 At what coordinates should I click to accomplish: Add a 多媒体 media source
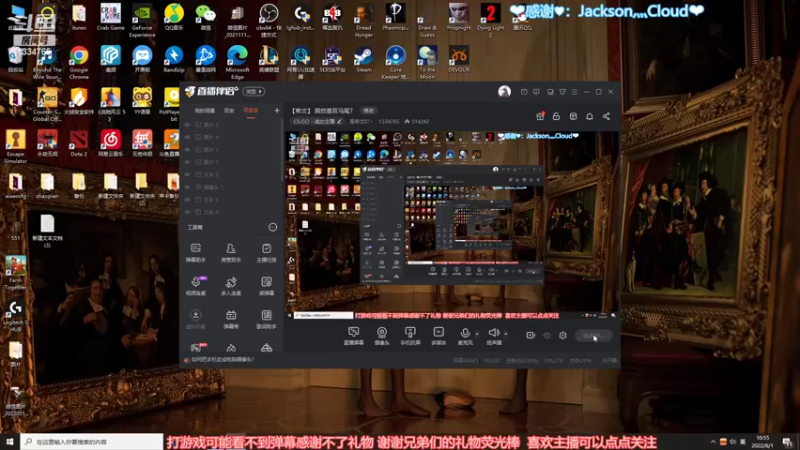(x=438, y=336)
